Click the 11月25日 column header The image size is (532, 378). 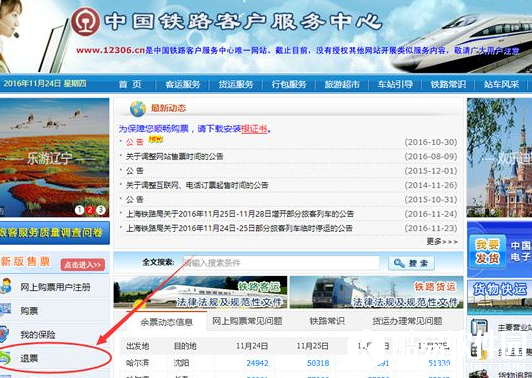pyautogui.click(x=312, y=346)
